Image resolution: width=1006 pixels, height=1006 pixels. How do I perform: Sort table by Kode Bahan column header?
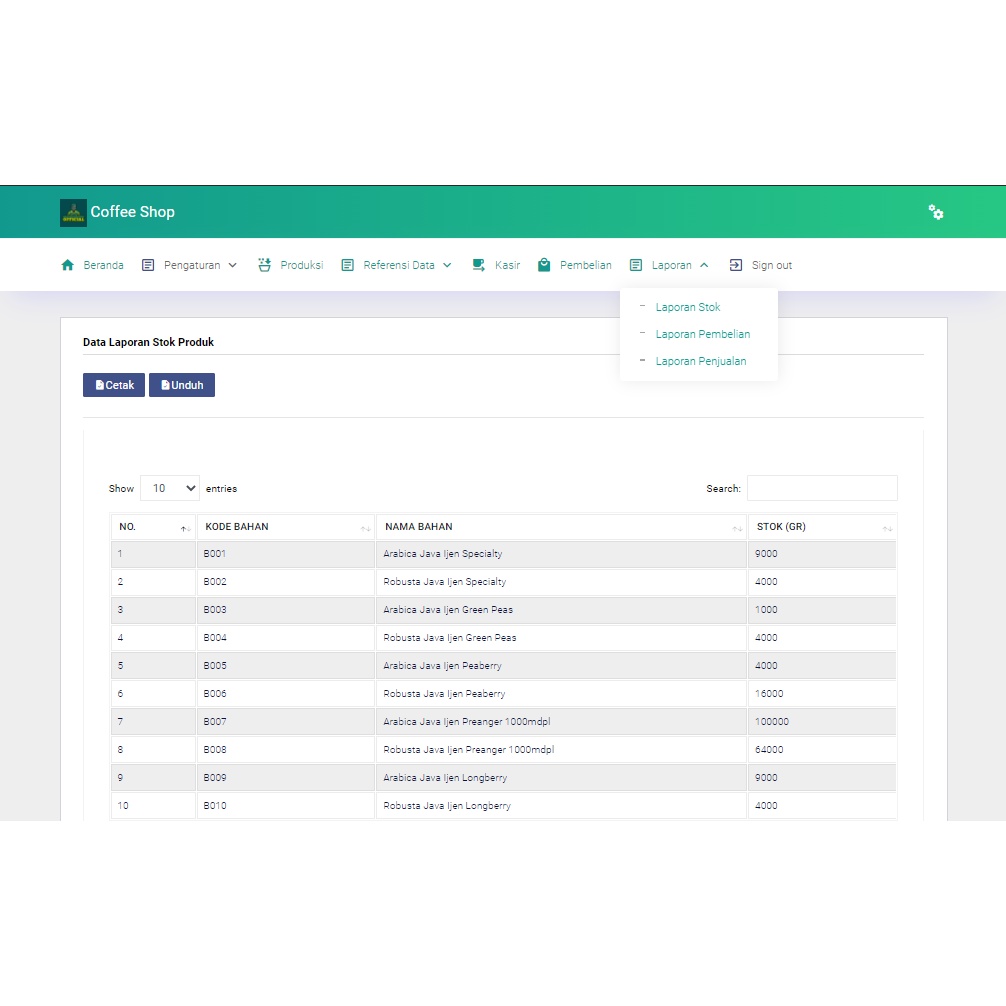(x=285, y=527)
